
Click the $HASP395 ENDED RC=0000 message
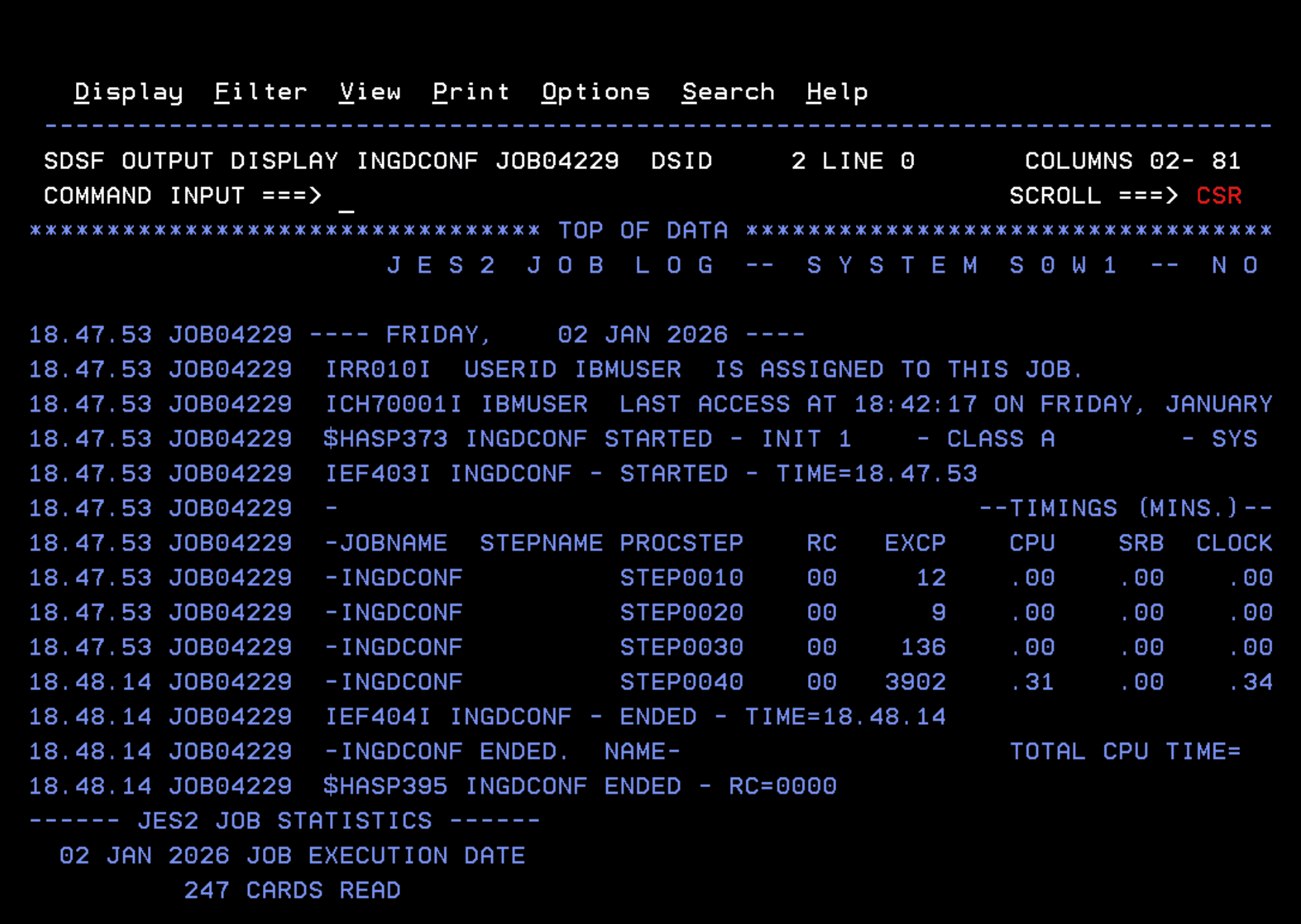[x=579, y=786]
